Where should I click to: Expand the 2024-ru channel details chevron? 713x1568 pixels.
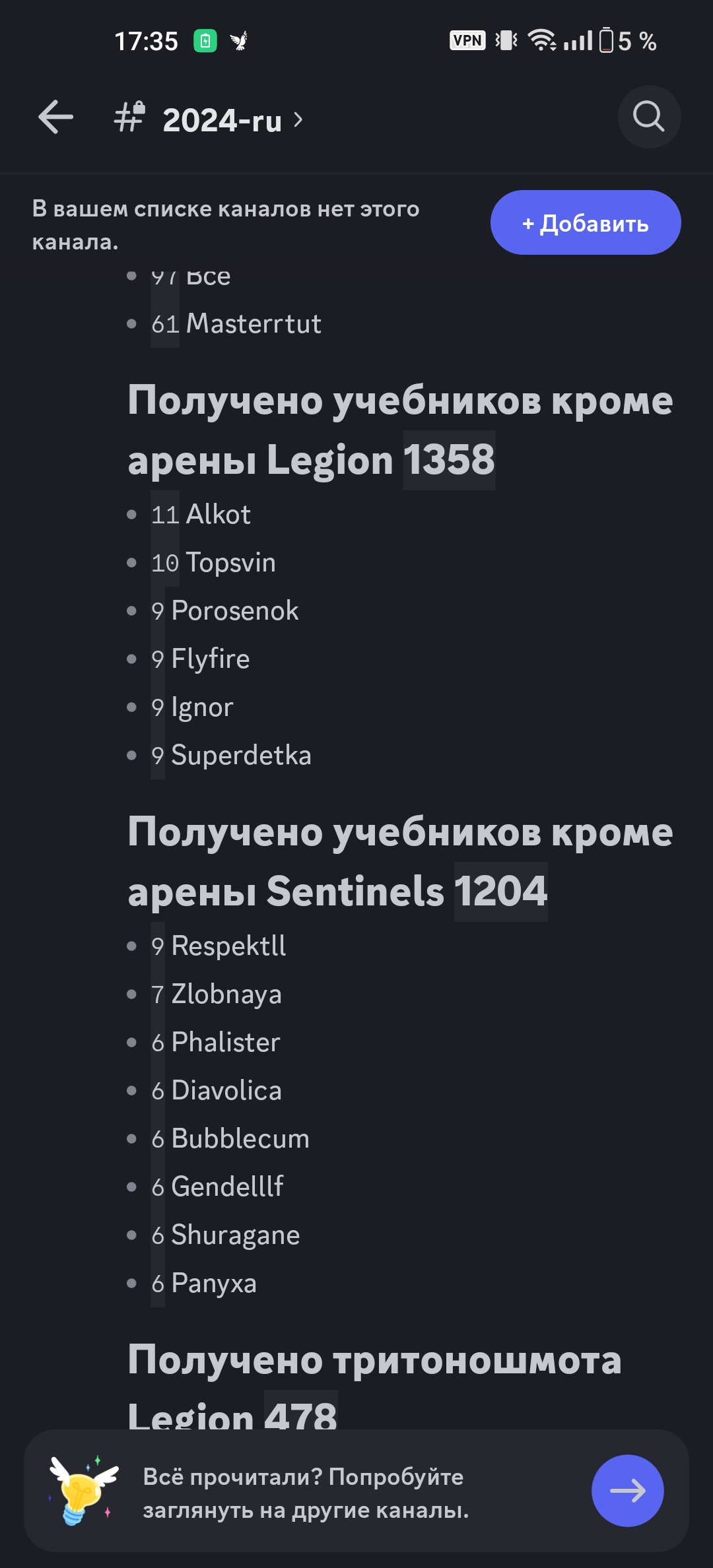[x=298, y=119]
